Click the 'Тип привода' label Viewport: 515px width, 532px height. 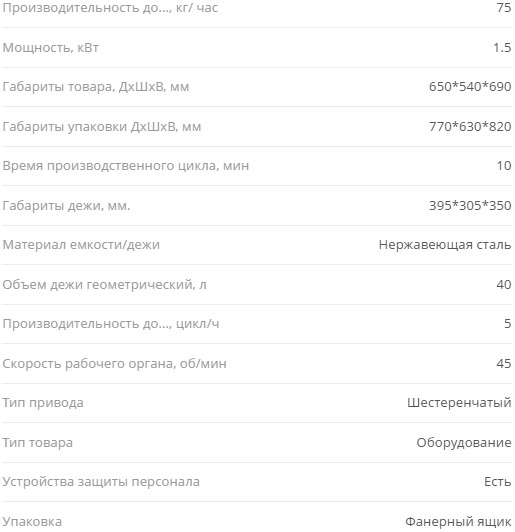tap(43, 403)
